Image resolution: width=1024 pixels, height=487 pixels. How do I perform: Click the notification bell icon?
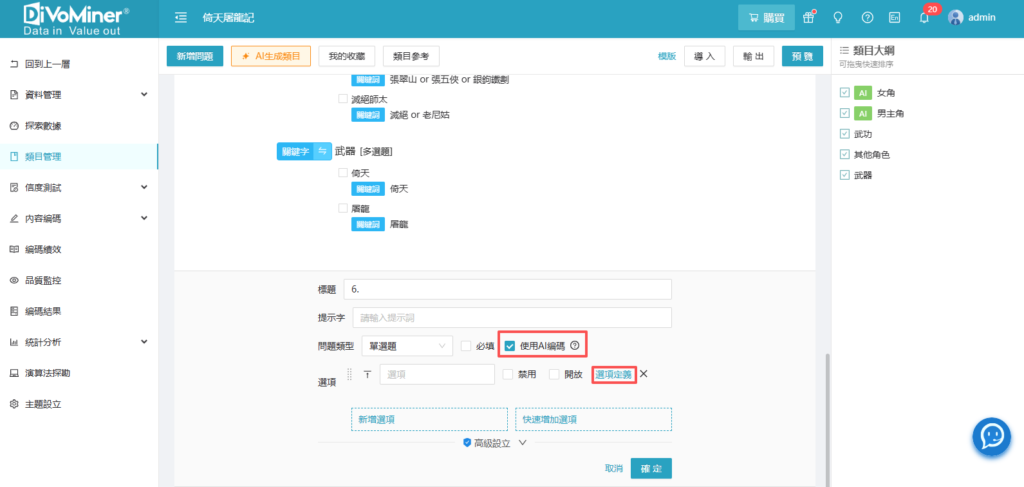tap(924, 17)
